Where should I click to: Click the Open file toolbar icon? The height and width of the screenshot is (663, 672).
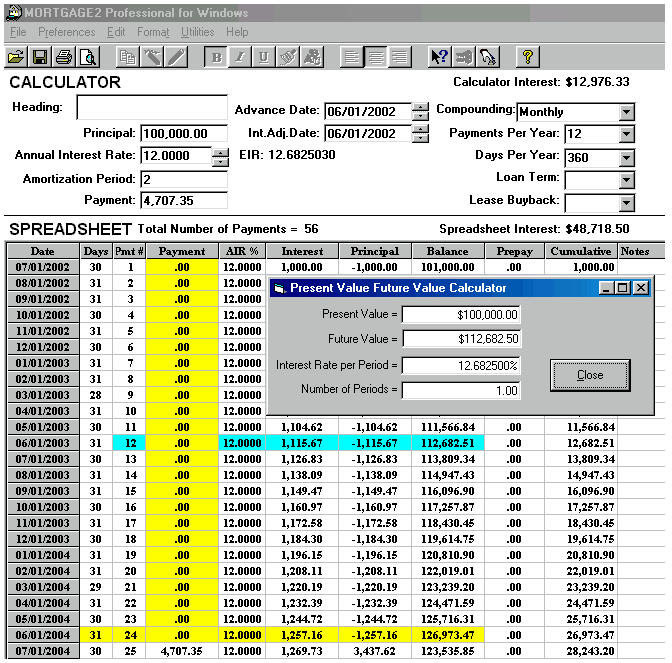point(16,57)
